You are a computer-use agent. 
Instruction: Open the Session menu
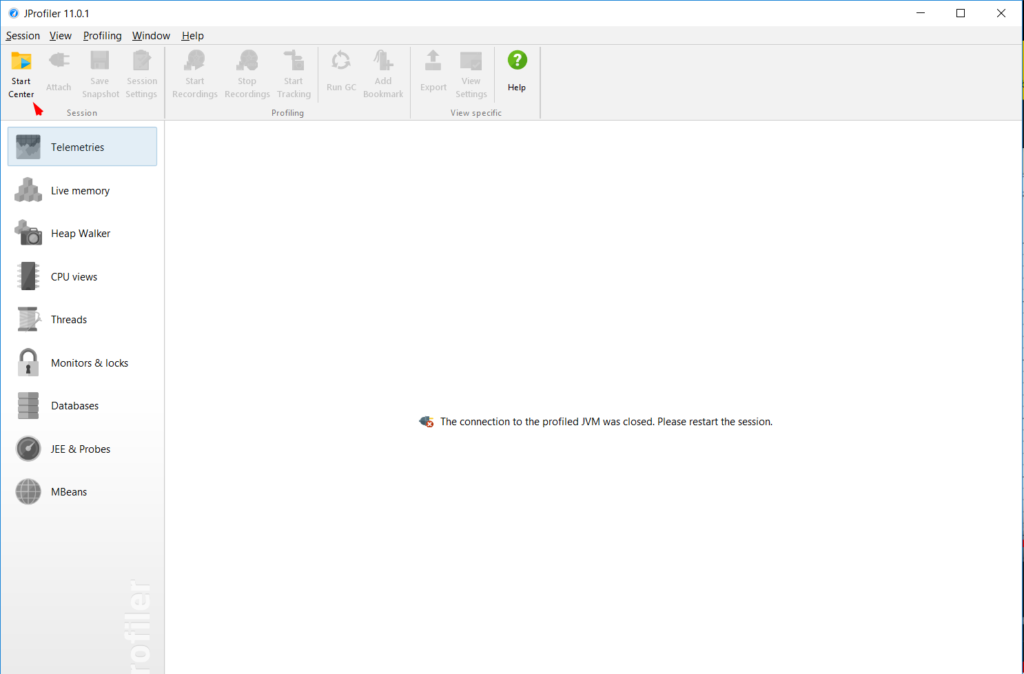tap(23, 36)
